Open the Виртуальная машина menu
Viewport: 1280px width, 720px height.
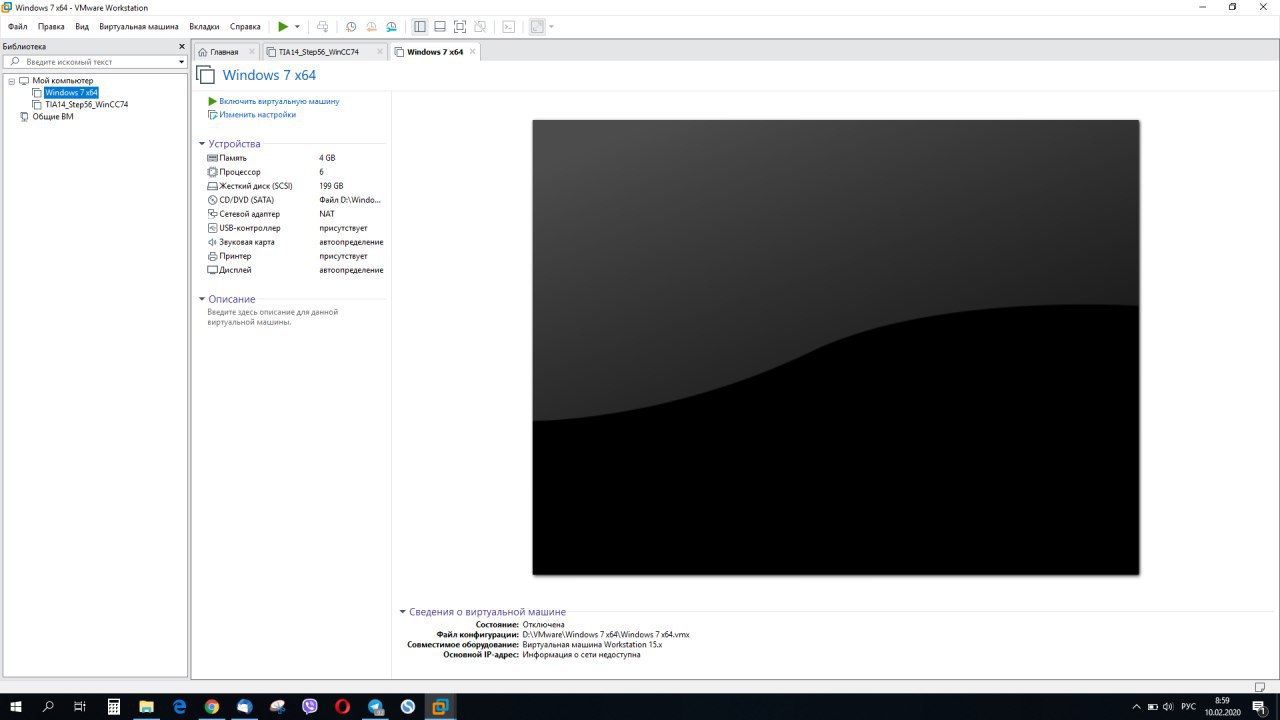coord(139,26)
